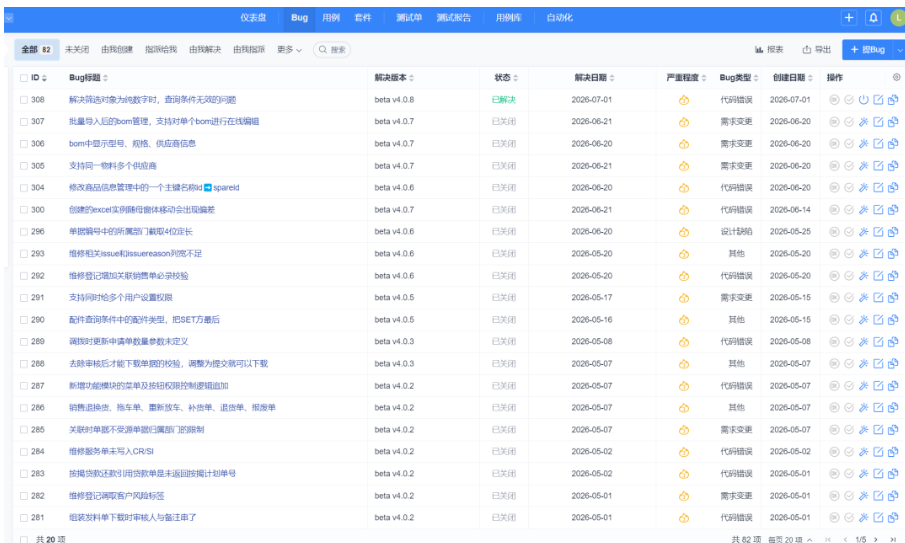Screen dimensions: 905x543
Task: Click copy icon for bug 300
Action: [893, 210]
